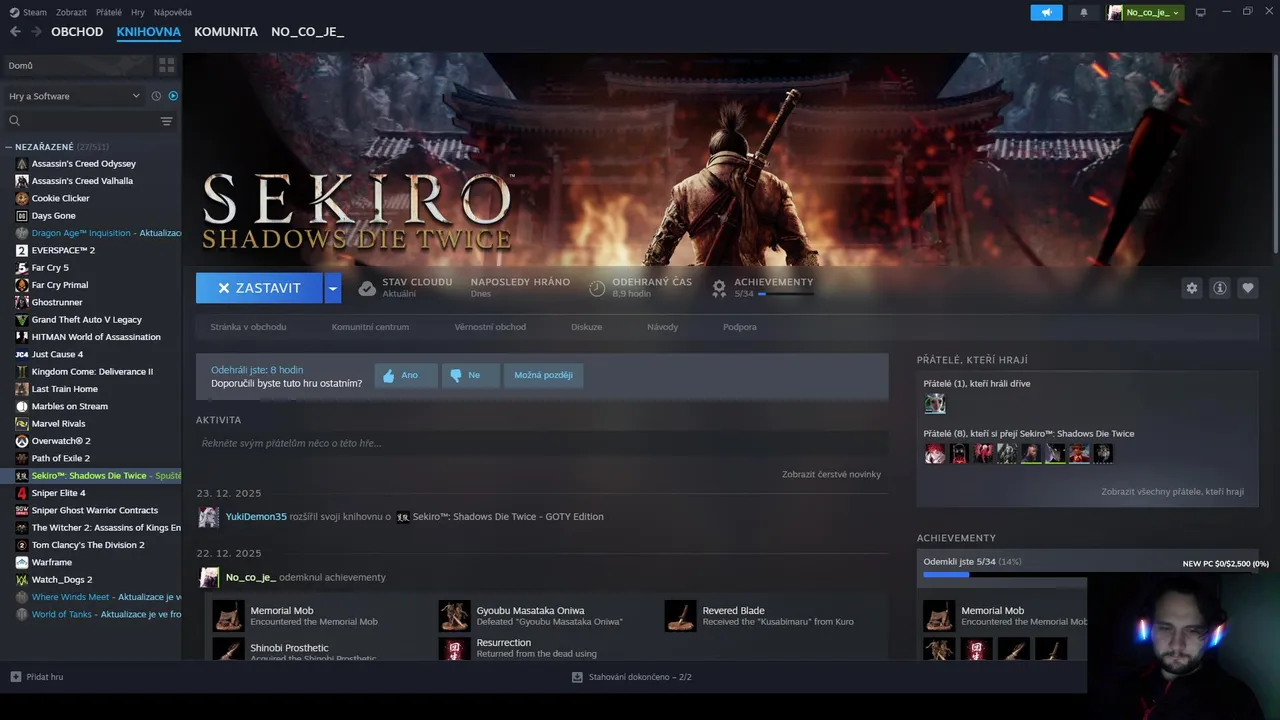Click header achievements progress bar 5/34
This screenshot has width=1280, height=720.
pyautogui.click(x=785, y=294)
